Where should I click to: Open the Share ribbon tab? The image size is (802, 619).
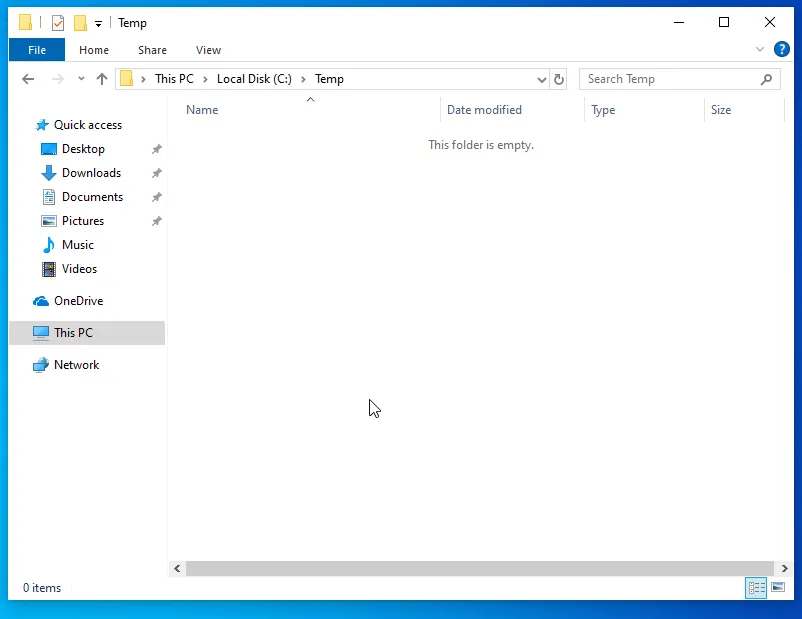152,50
